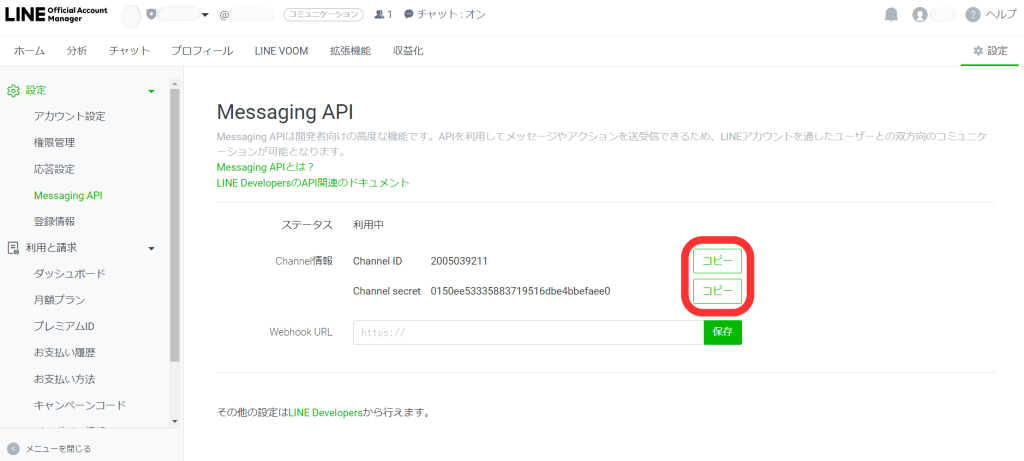Open お支払い方法 in sidebar

coord(65,379)
